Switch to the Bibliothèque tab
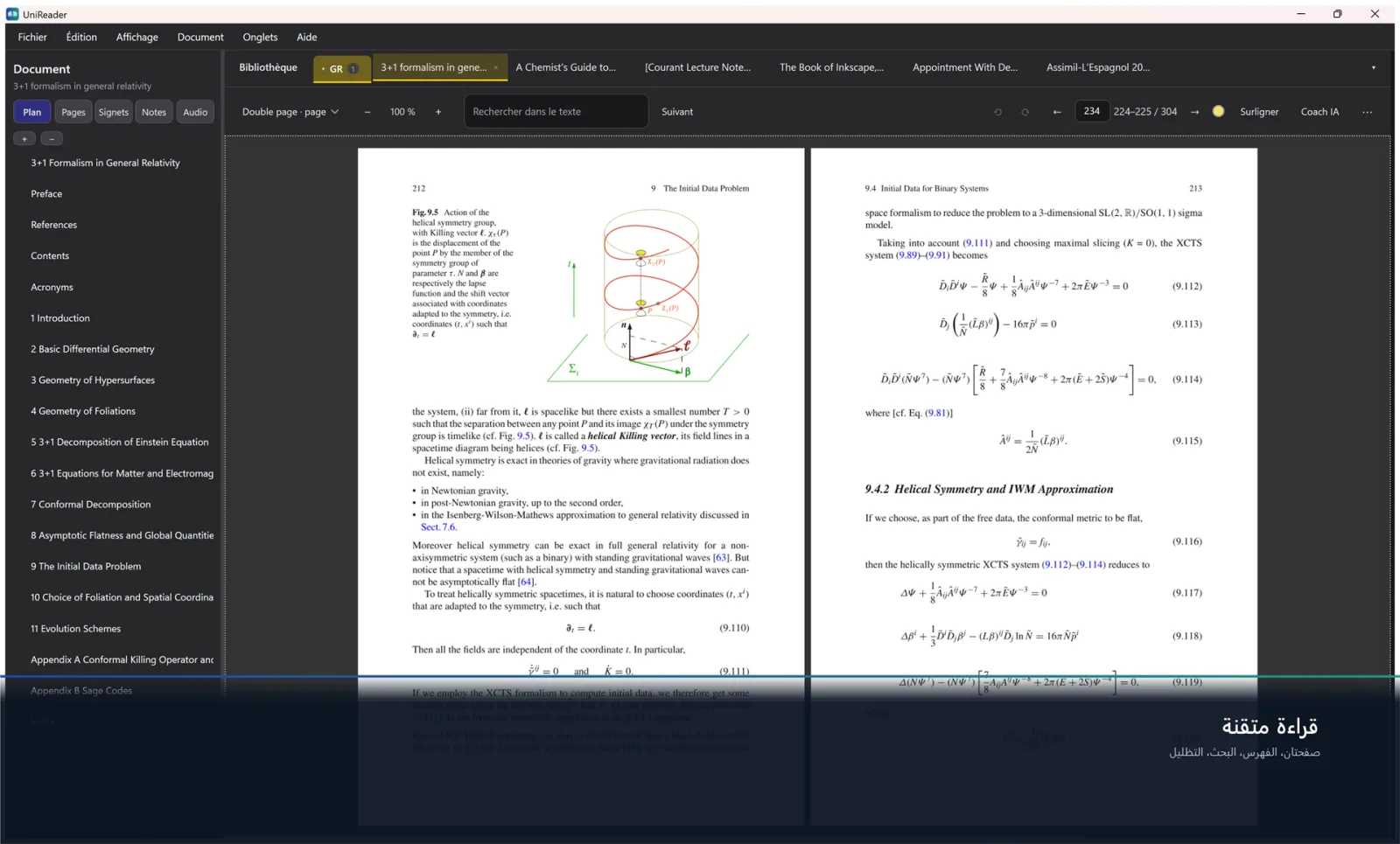1400x844 pixels. coord(269,67)
